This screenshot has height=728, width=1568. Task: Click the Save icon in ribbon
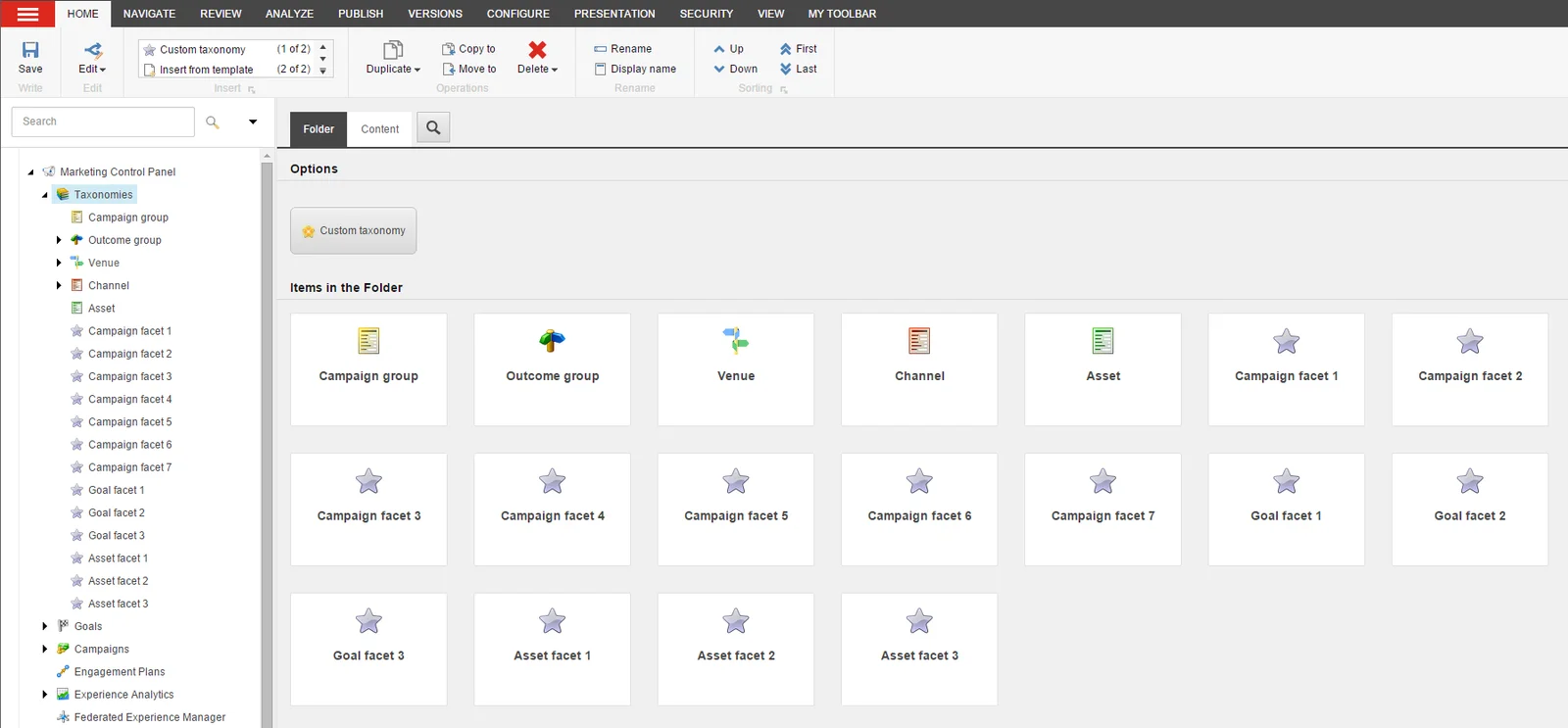coord(30,50)
